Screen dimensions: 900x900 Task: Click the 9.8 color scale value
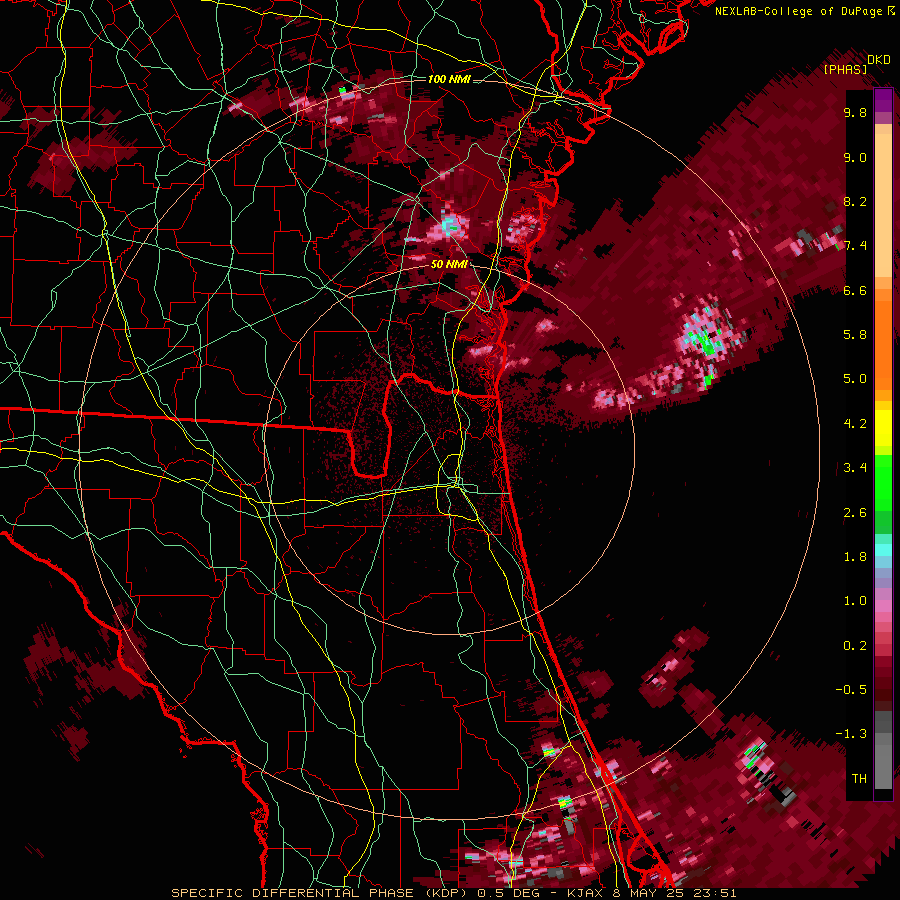point(855,113)
